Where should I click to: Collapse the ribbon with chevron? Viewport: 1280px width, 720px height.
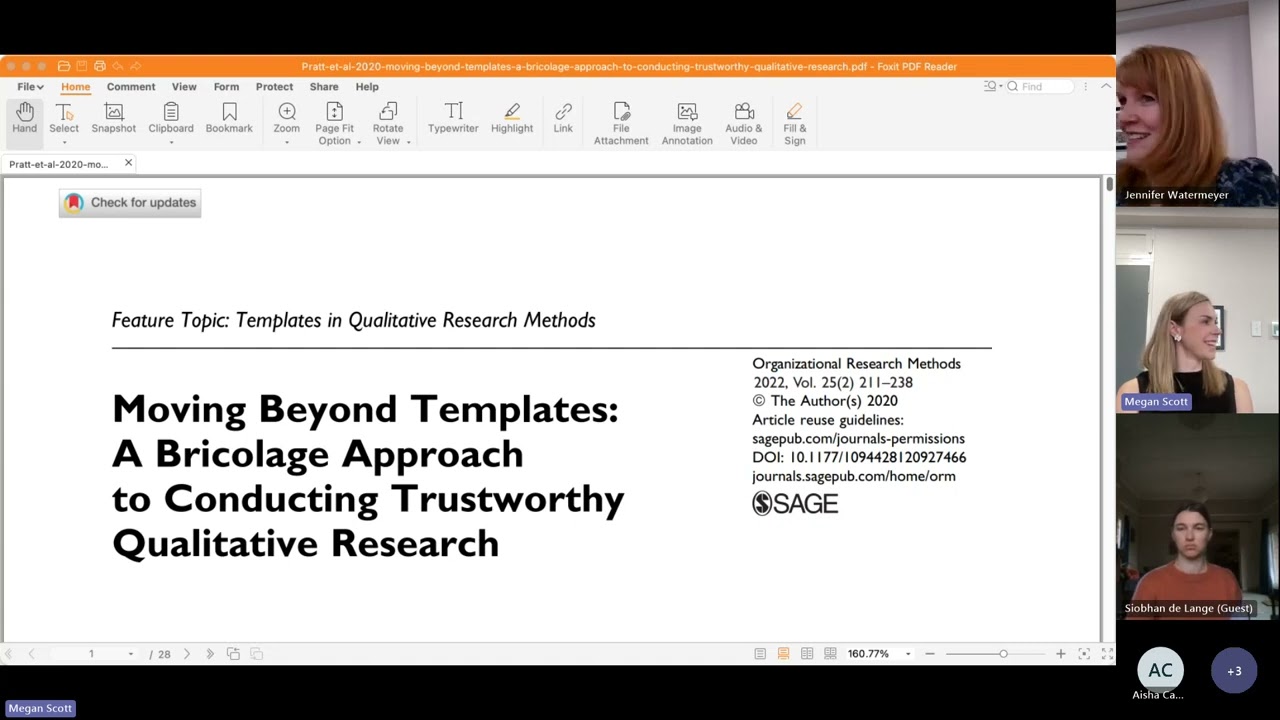1106,87
